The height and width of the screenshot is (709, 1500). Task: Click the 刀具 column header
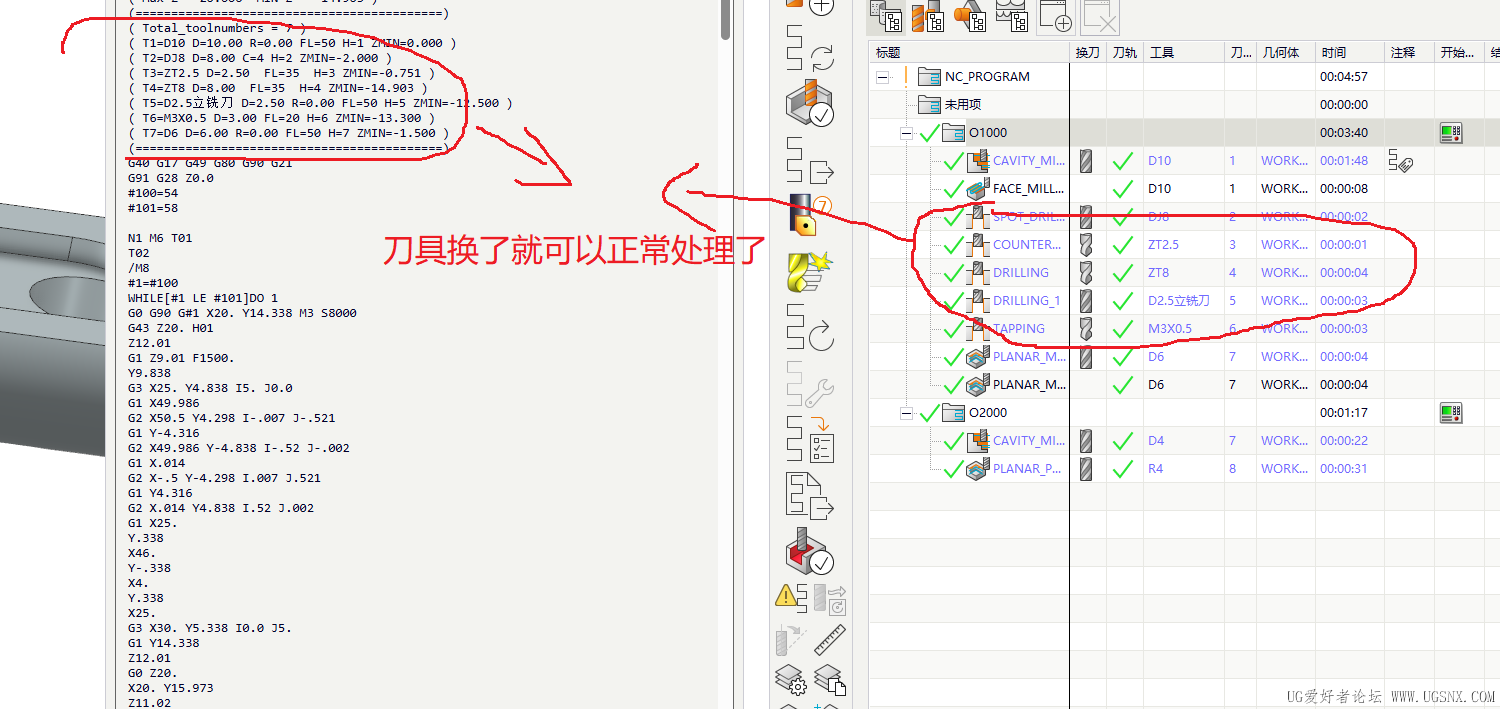point(1163,51)
